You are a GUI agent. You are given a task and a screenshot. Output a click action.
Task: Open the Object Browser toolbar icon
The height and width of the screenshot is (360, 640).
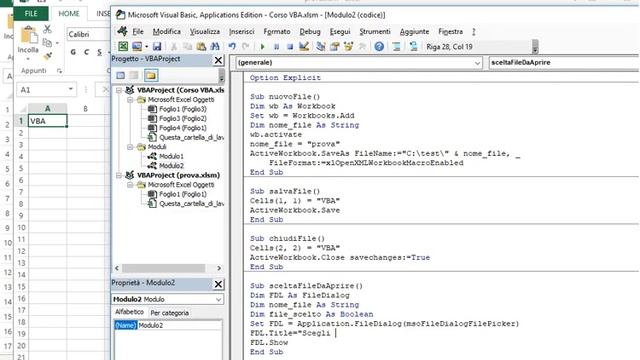click(x=348, y=47)
